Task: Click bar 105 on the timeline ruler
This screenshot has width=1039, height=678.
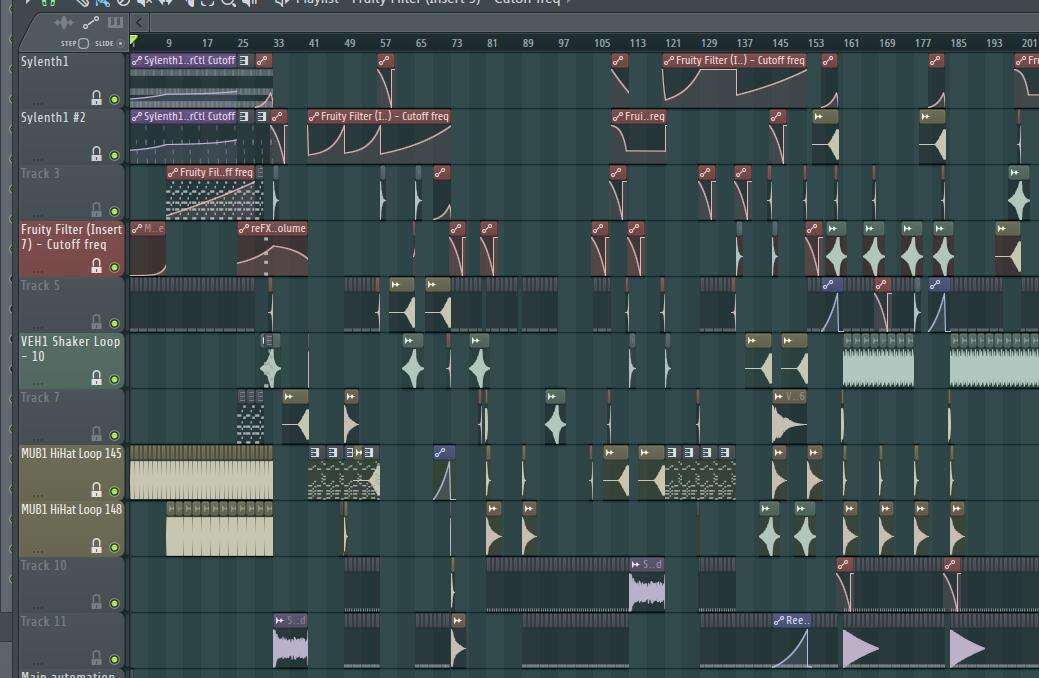Action: 602,43
